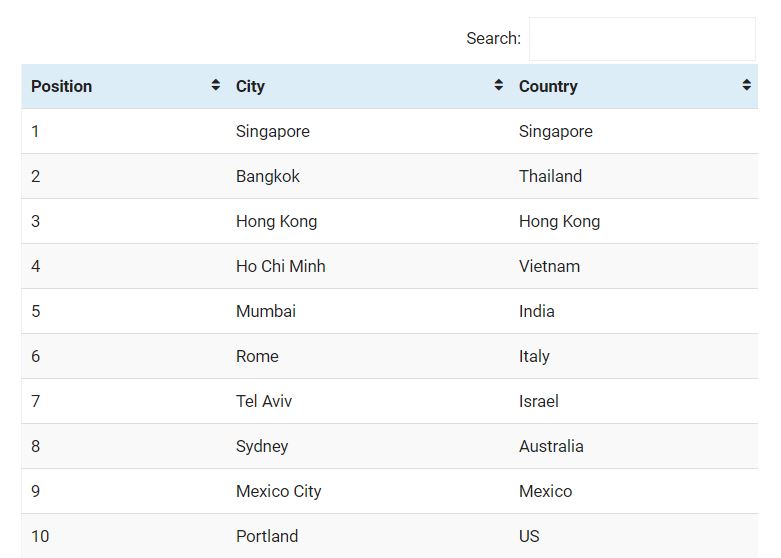Select the Tel Aviv city cell
The image size is (781, 558).
click(264, 402)
